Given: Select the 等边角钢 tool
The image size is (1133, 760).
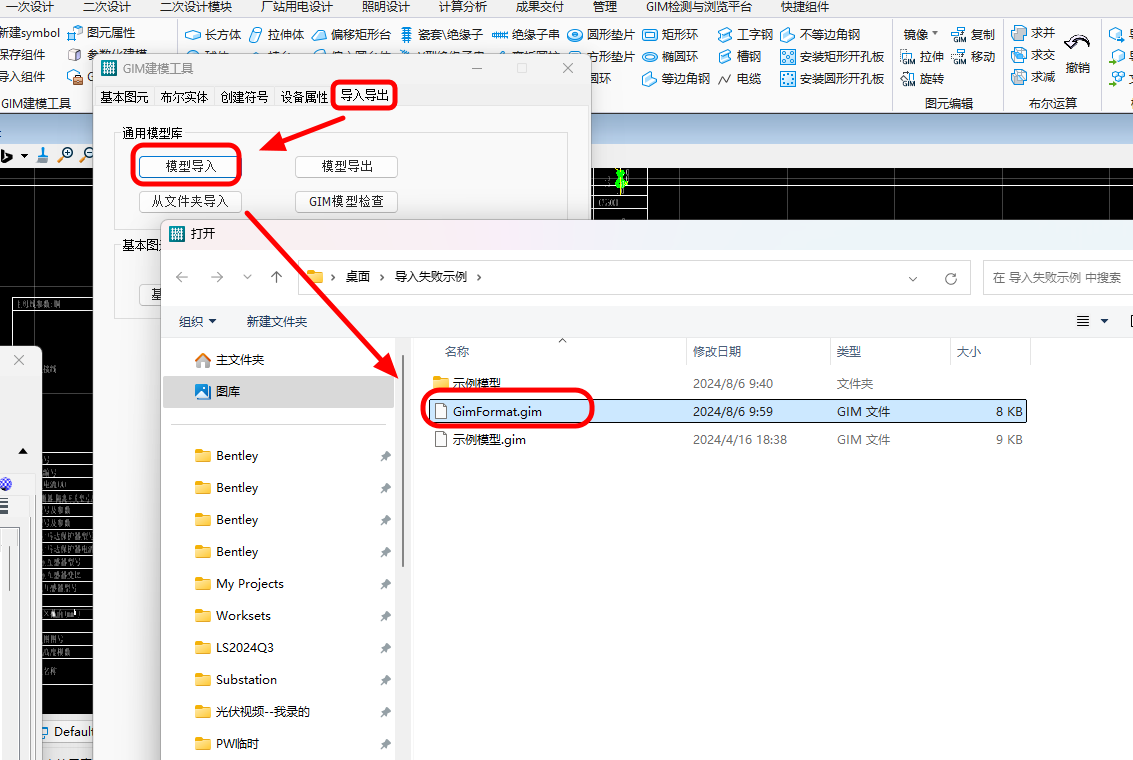Looking at the screenshot, I should [x=676, y=78].
